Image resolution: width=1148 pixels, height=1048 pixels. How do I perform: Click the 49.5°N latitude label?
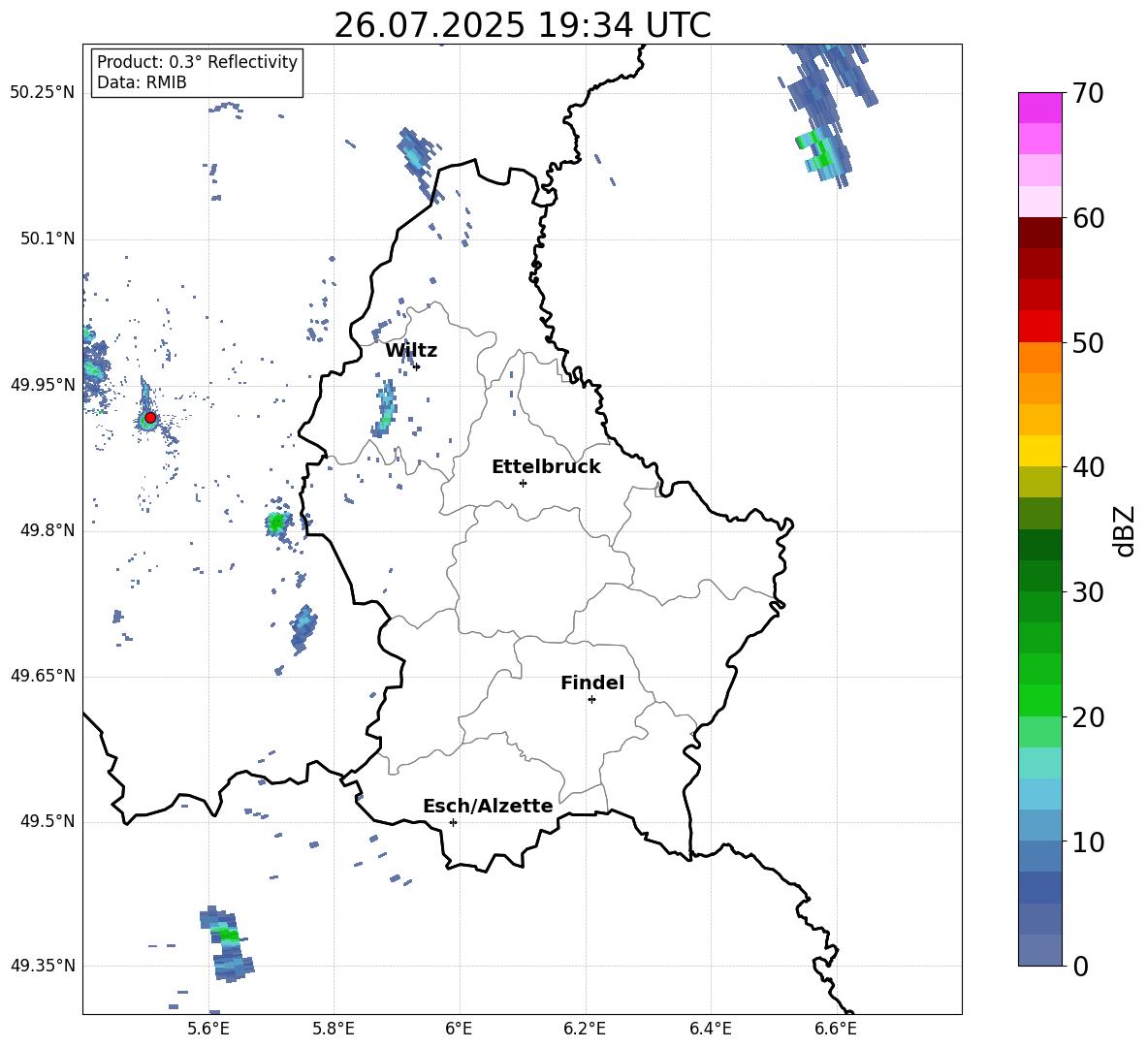pos(48,821)
